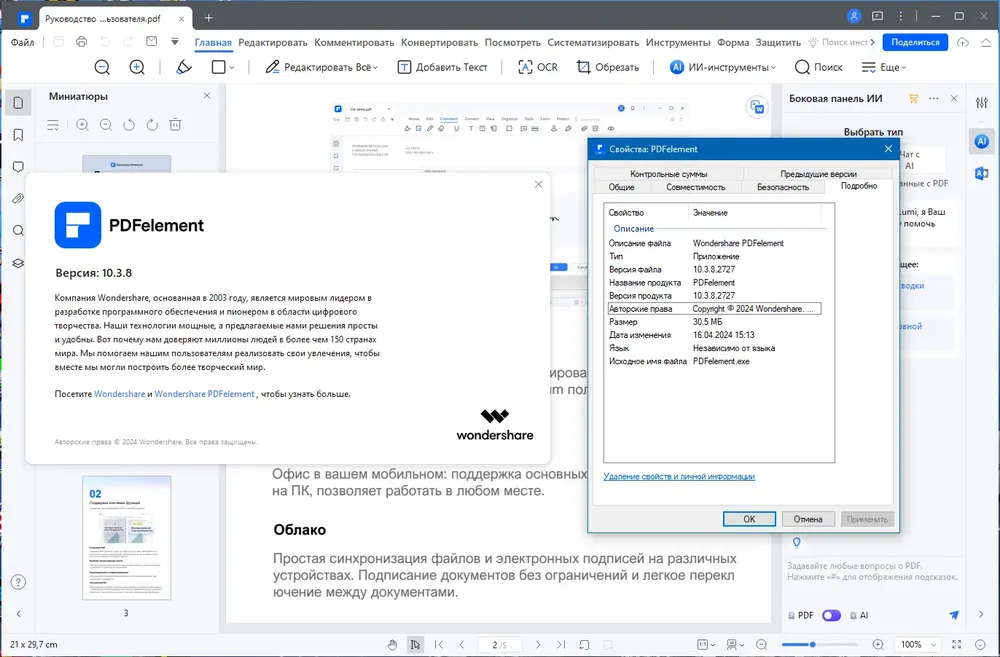Viewport: 1000px width, 657px height.
Task: Open the properties sliders icon at far right
Action: 982,103
